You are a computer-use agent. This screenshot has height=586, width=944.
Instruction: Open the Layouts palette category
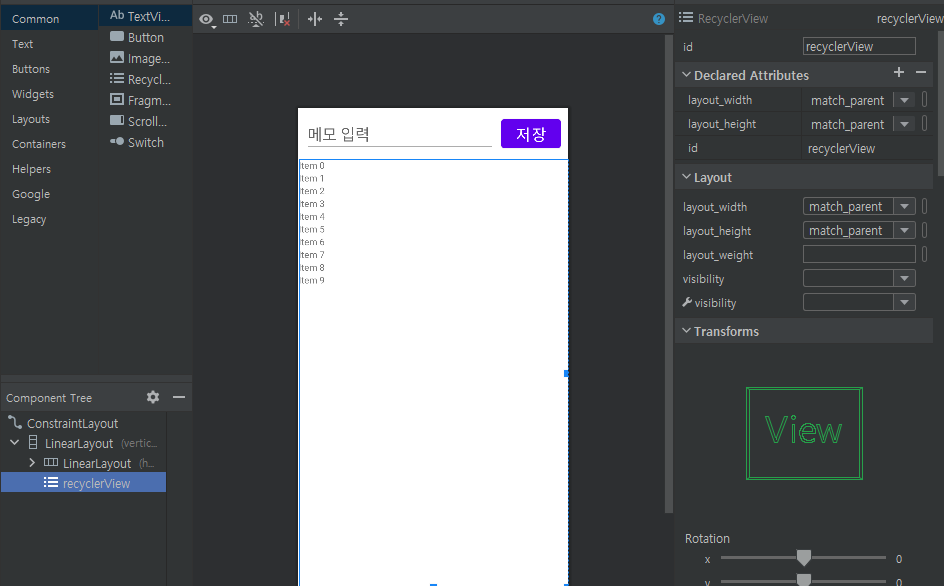coord(33,118)
